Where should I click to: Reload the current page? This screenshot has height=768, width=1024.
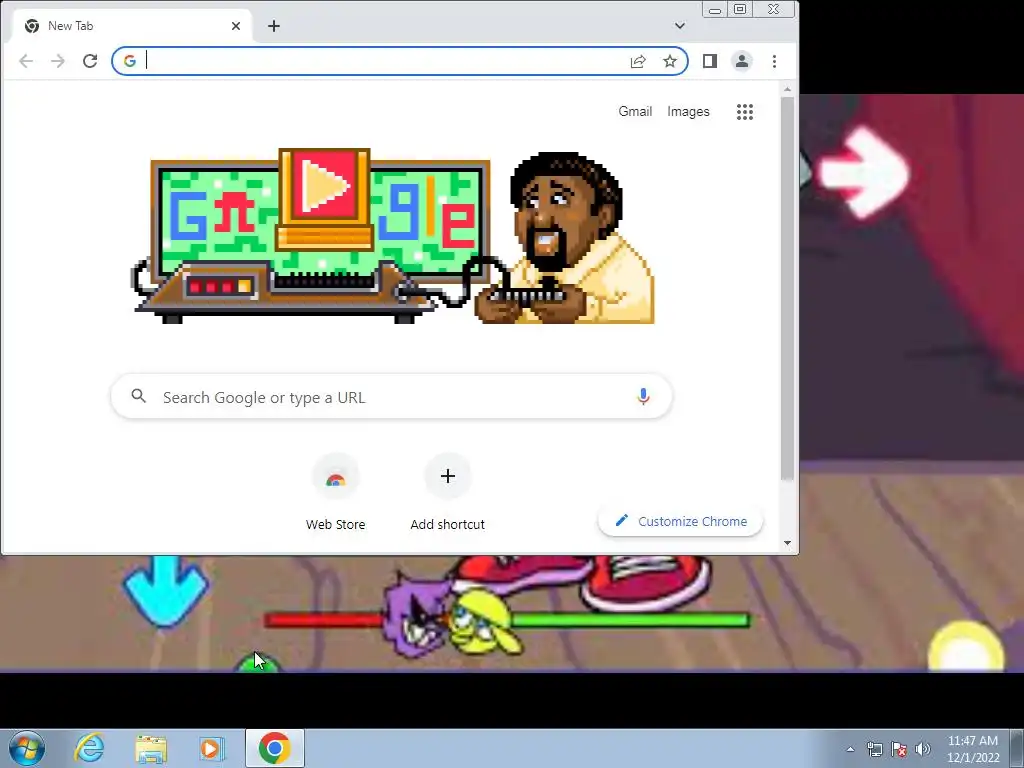tap(90, 61)
